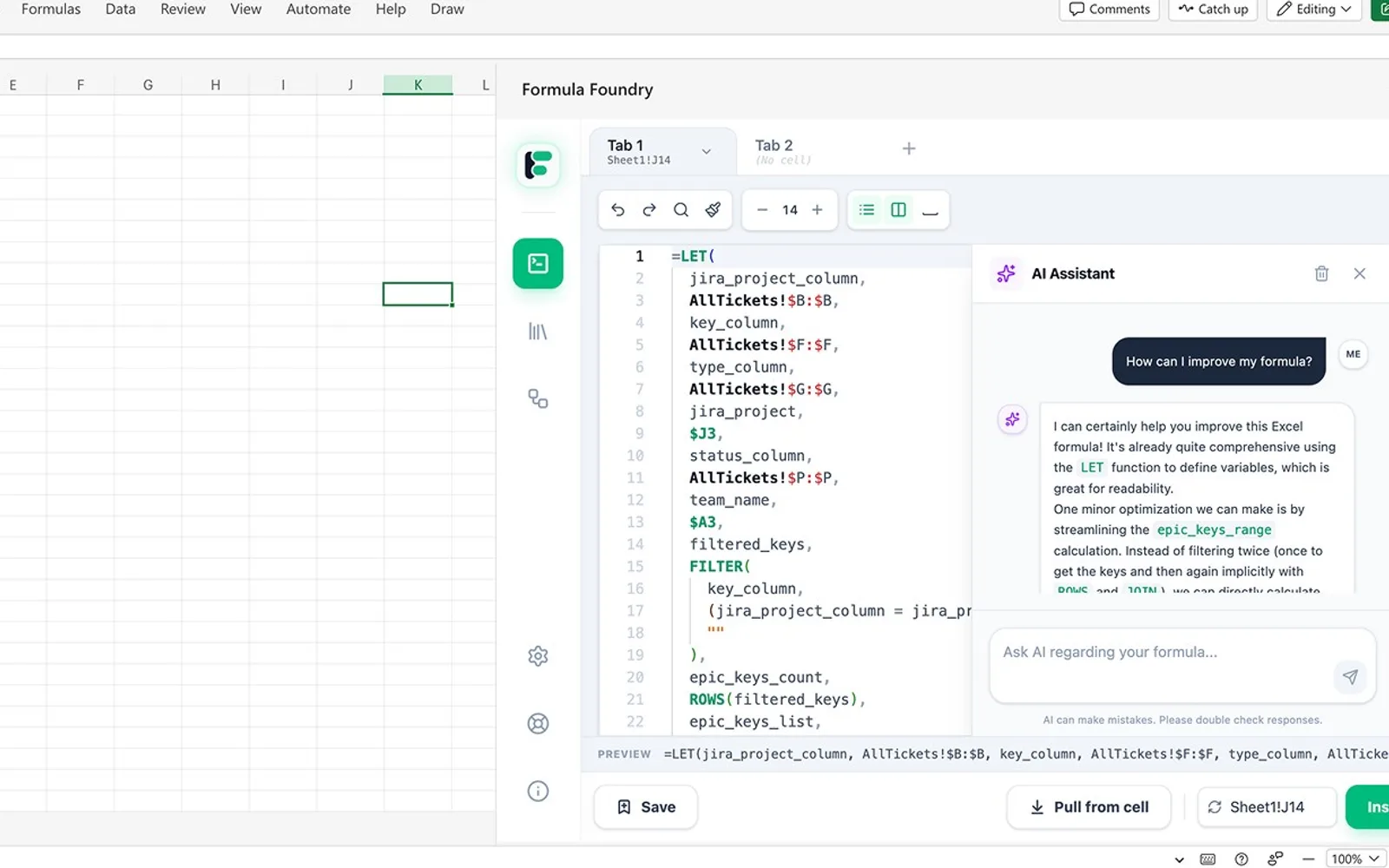Open the Draw ribbon tab
The image size is (1389, 868).
(x=447, y=10)
